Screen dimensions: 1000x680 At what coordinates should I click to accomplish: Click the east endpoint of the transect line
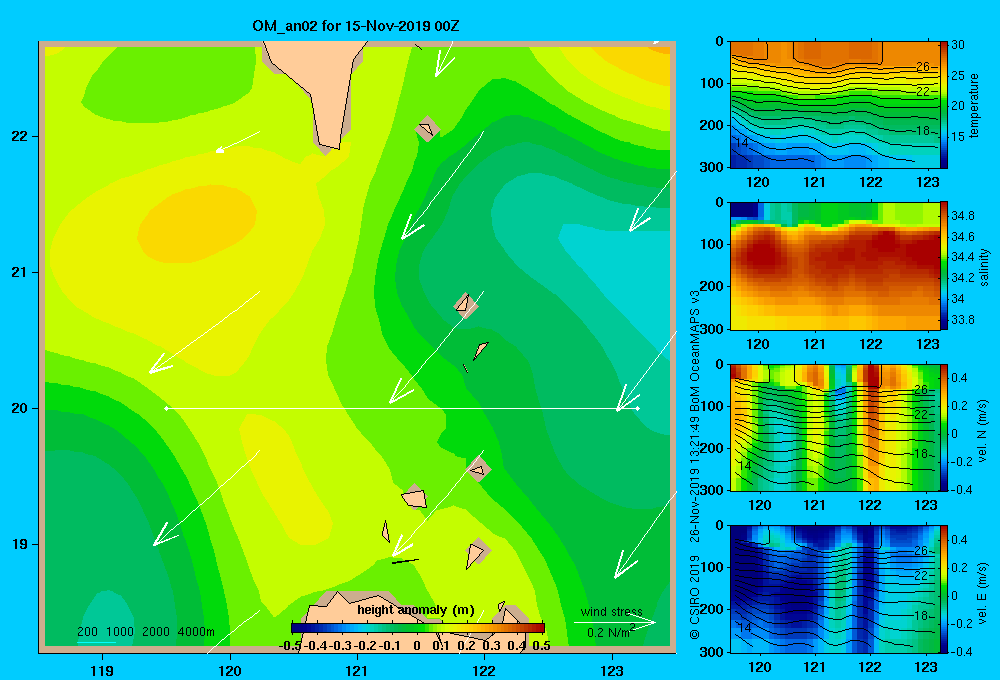click(x=637, y=408)
